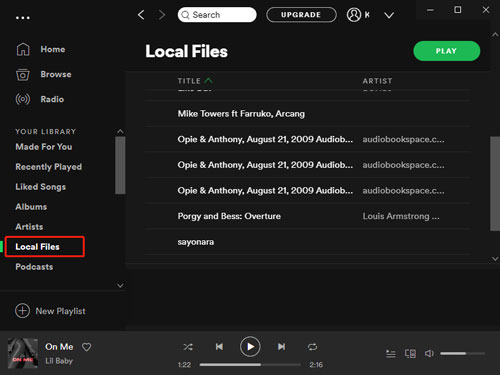This screenshot has width=500, height=375.
Task: Toggle repeat mode
Action: (312, 347)
